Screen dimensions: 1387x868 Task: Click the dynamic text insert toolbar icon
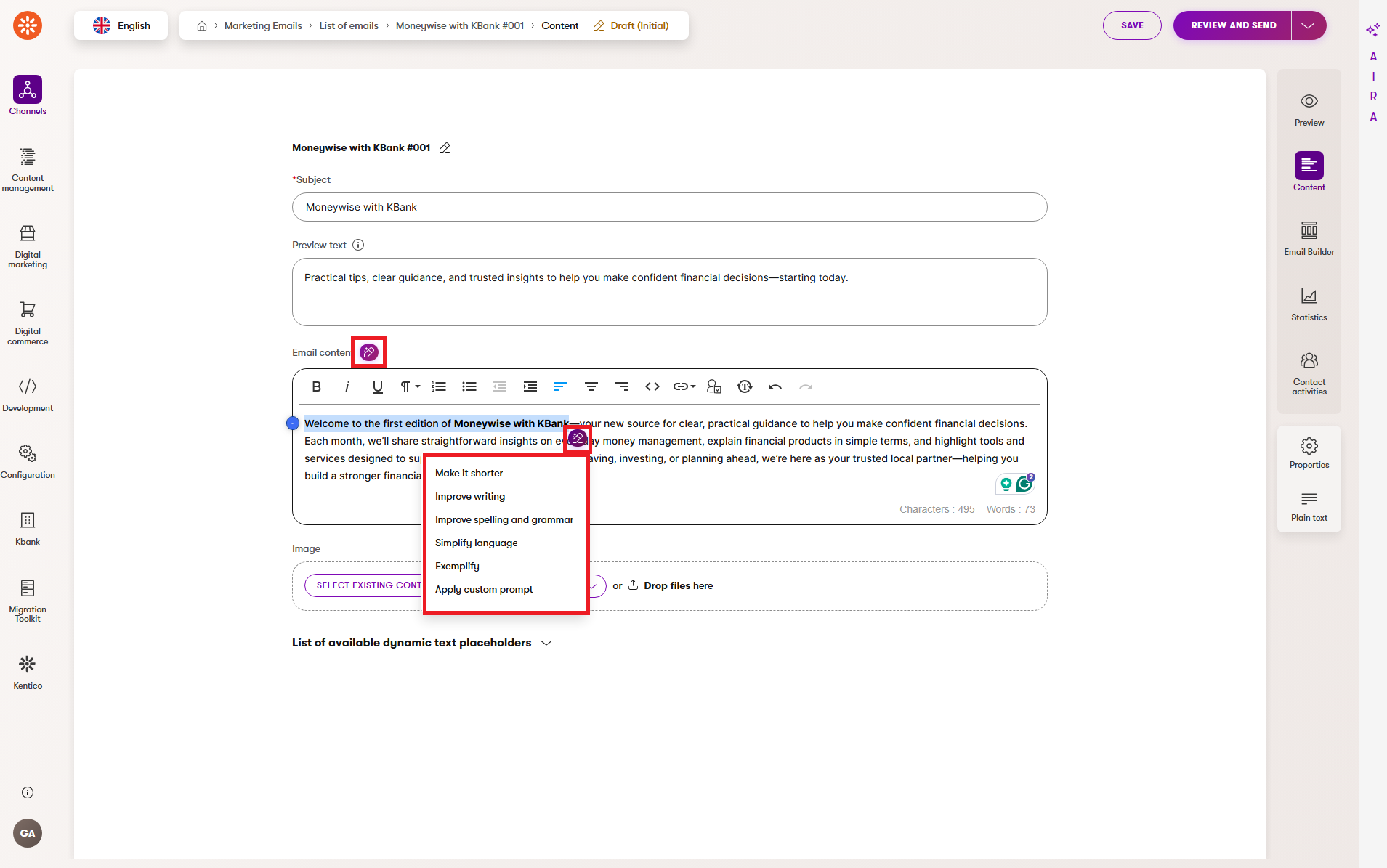[x=745, y=386]
